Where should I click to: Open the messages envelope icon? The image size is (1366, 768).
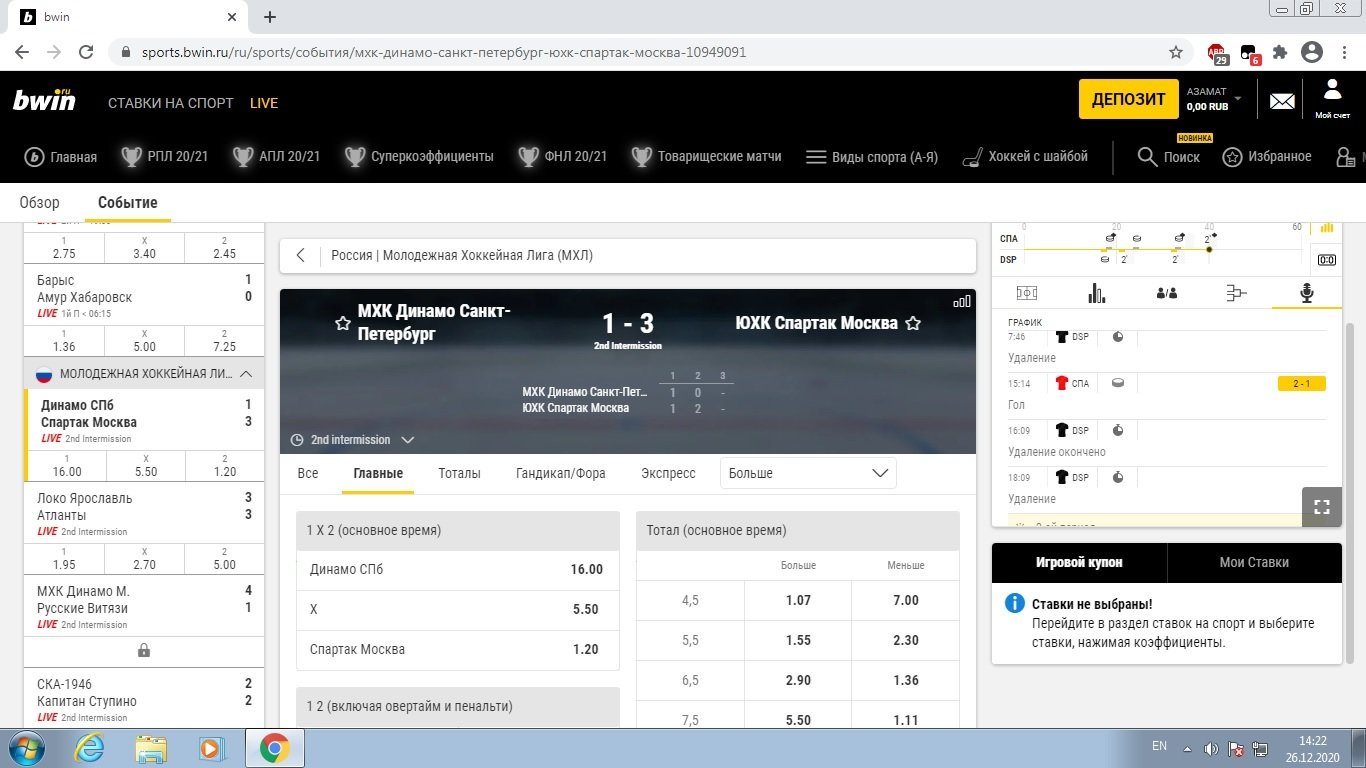1282,101
